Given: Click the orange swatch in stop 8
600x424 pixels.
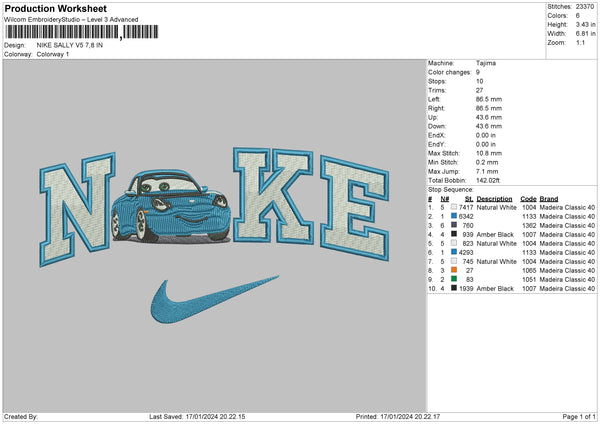Looking at the screenshot, I should click(x=454, y=270).
